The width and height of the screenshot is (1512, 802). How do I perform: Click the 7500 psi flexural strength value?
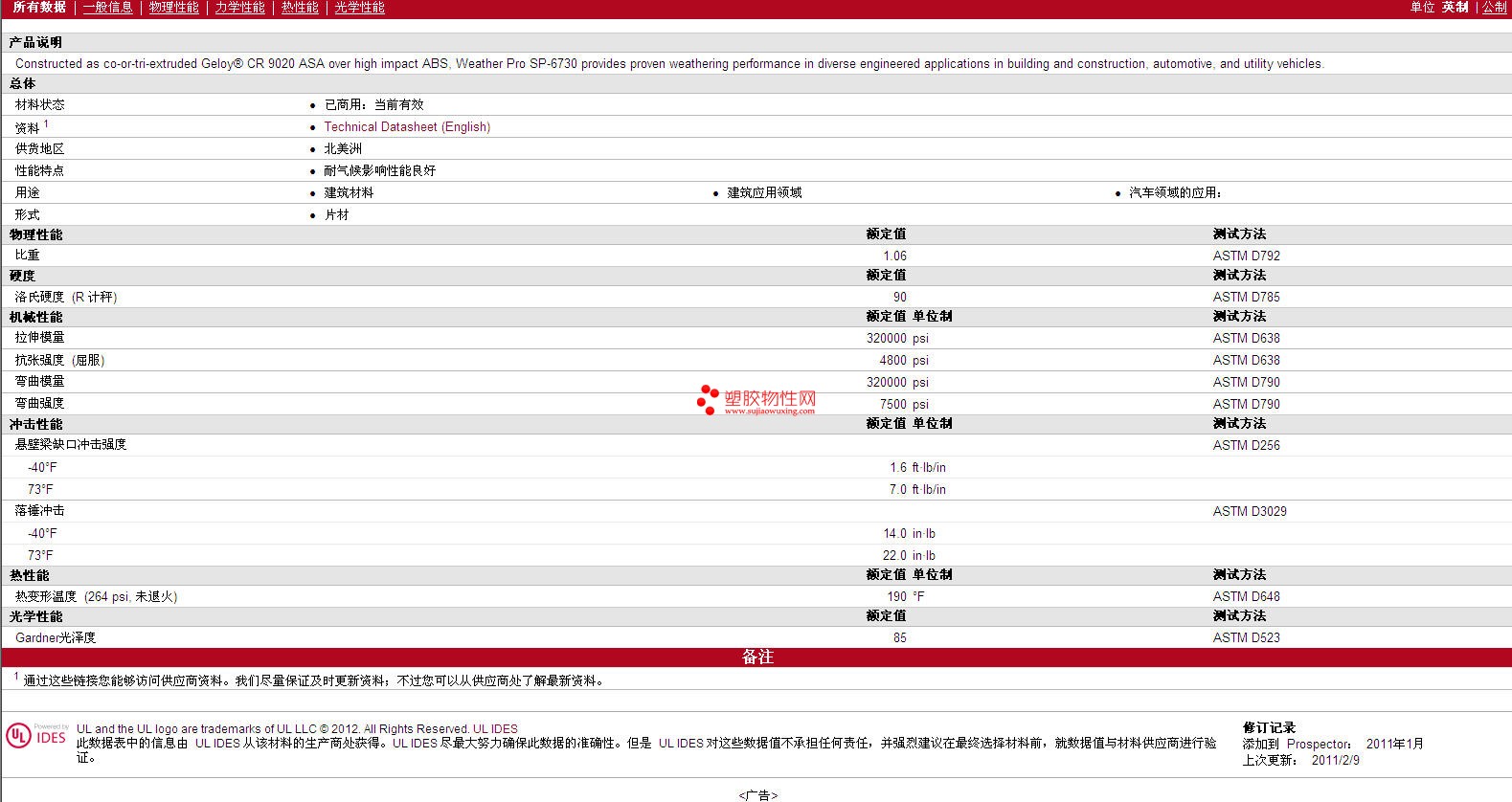pyautogui.click(x=904, y=404)
